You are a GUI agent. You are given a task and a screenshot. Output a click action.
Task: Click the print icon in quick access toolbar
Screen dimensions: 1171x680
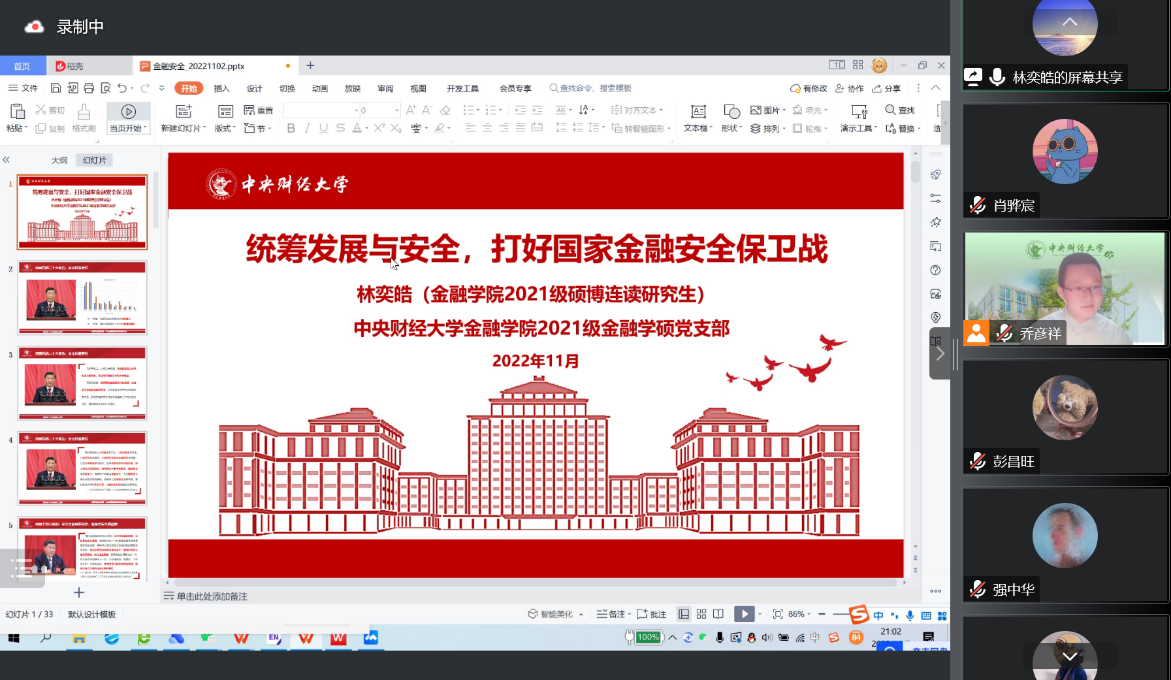(89, 88)
